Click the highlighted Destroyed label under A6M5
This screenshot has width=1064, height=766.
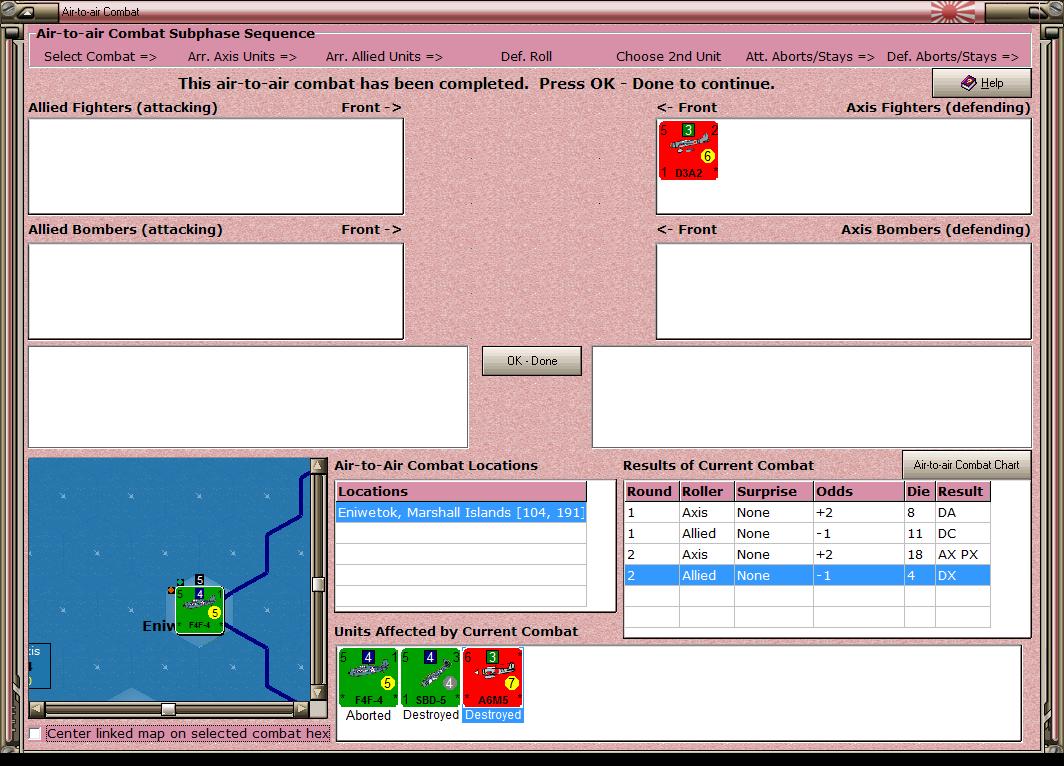coord(493,715)
